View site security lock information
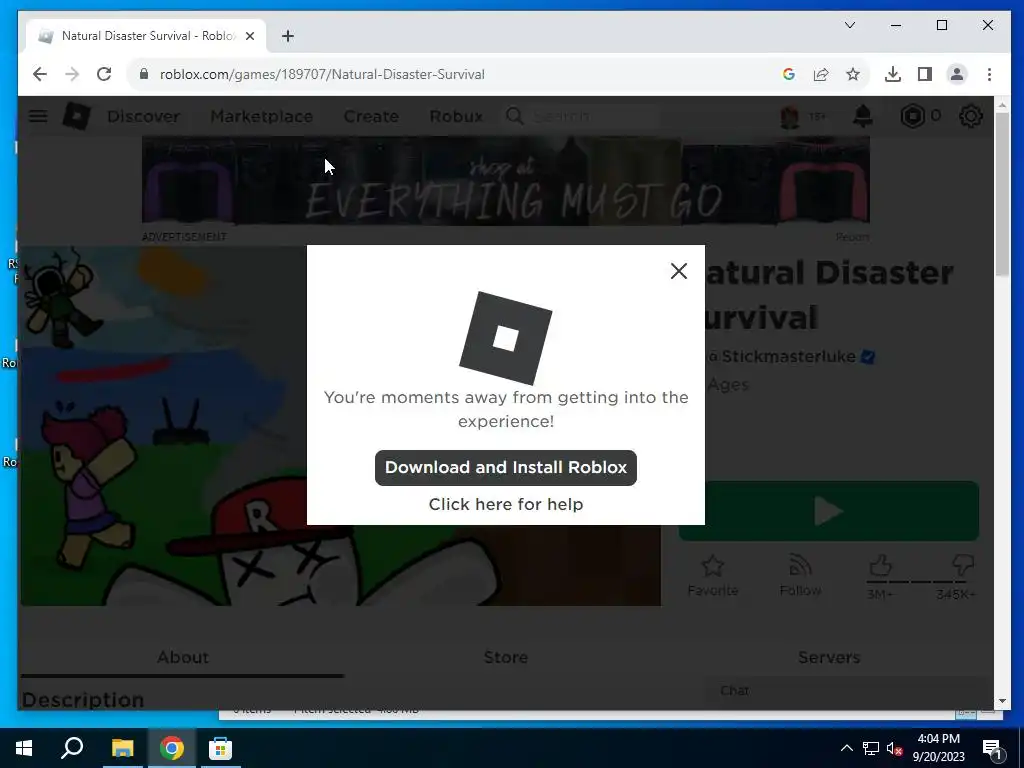Screen dimensions: 1024x768 [x=144, y=74]
